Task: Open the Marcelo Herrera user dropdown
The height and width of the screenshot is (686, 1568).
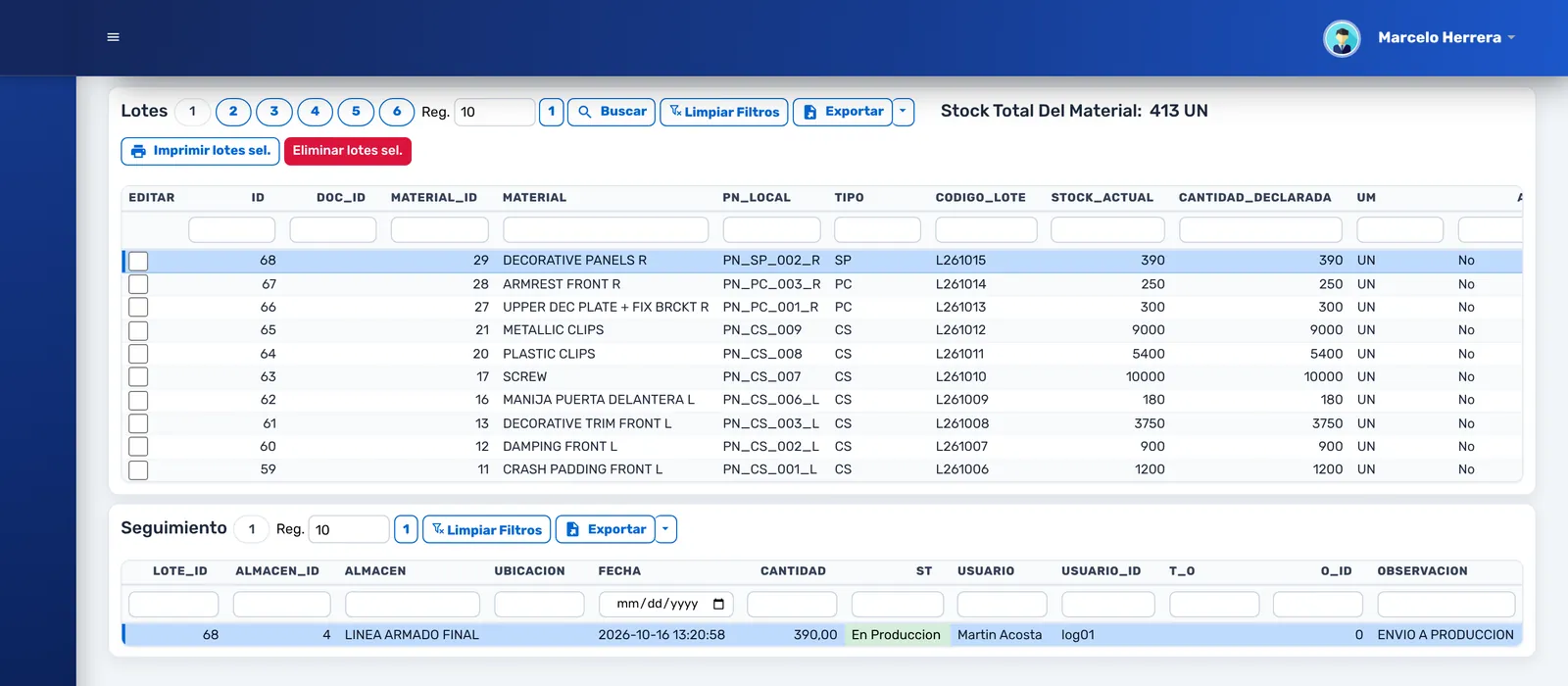Action: (1447, 37)
